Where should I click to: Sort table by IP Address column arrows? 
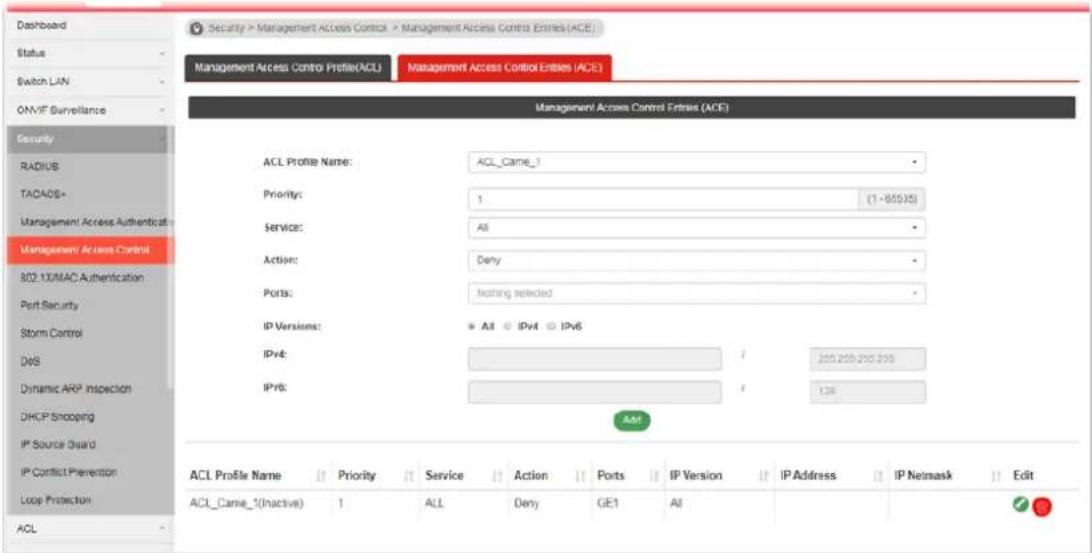click(x=878, y=476)
